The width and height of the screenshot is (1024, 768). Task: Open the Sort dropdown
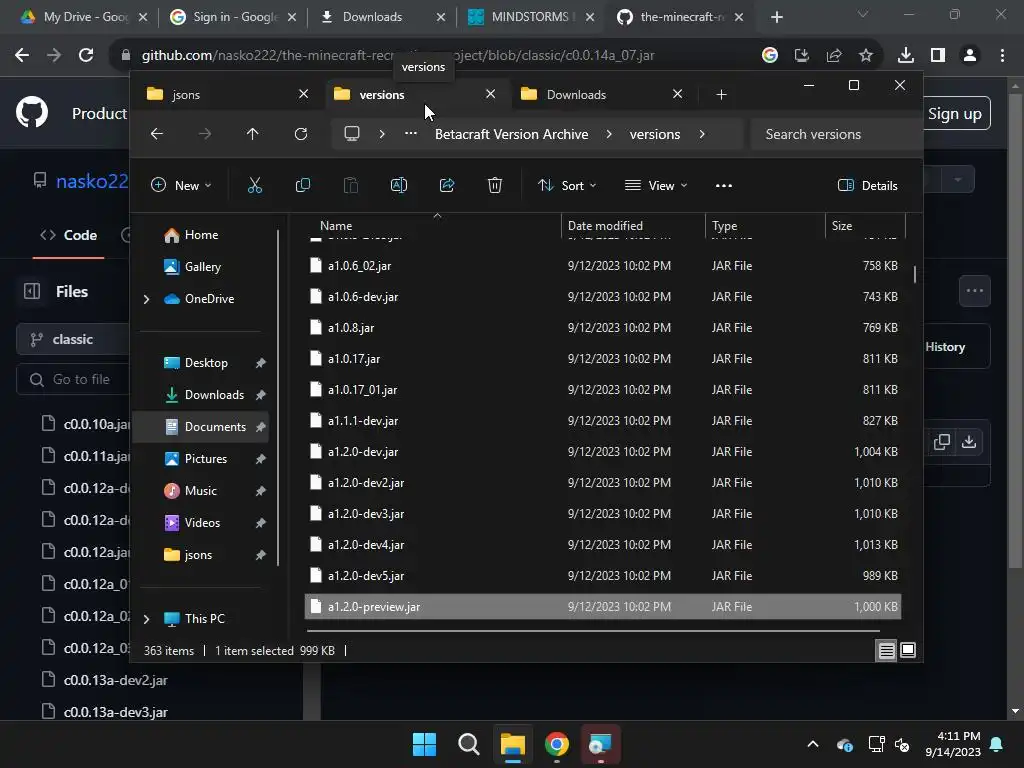tap(567, 185)
